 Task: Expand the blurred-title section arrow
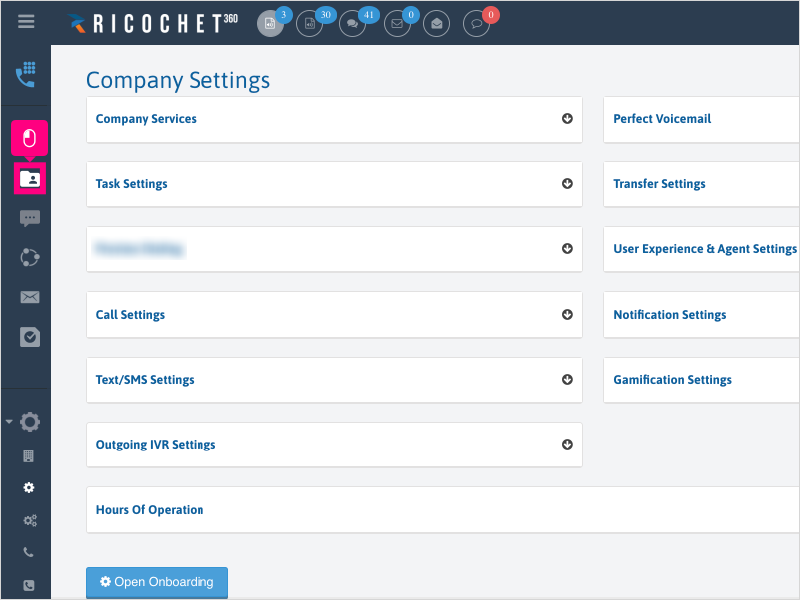tap(567, 248)
